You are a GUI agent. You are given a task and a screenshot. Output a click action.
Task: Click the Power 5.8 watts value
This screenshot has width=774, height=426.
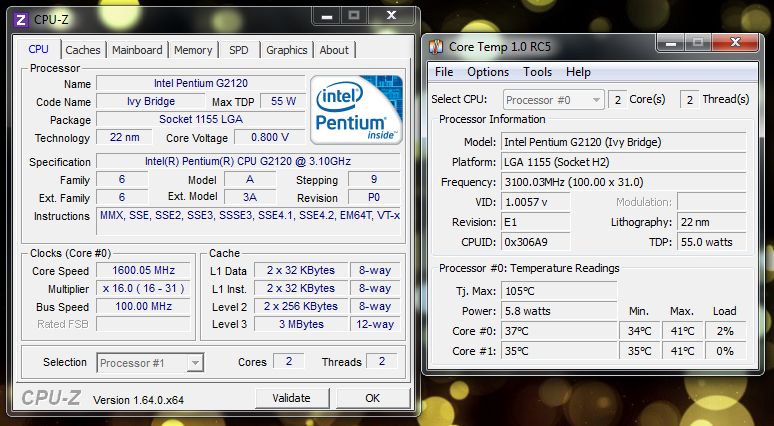559,311
